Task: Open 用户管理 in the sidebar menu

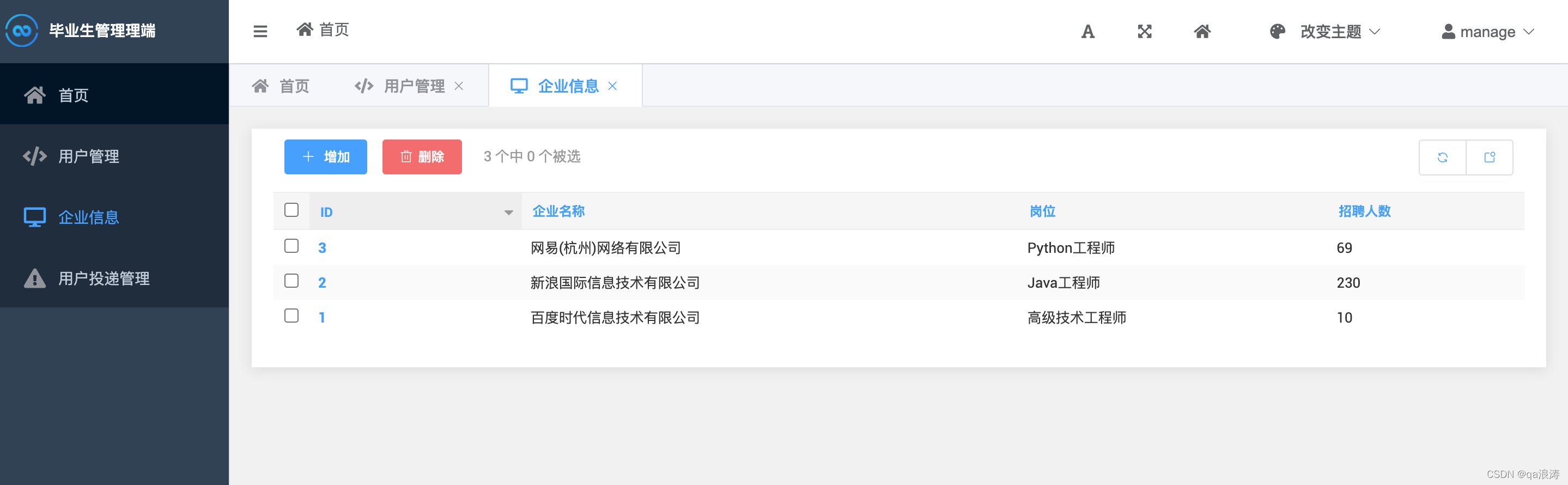Action: [x=114, y=156]
